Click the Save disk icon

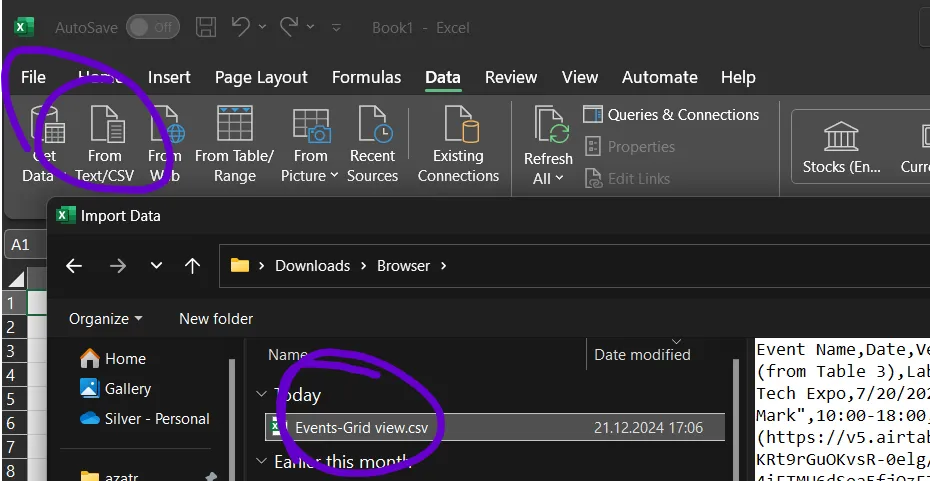206,27
